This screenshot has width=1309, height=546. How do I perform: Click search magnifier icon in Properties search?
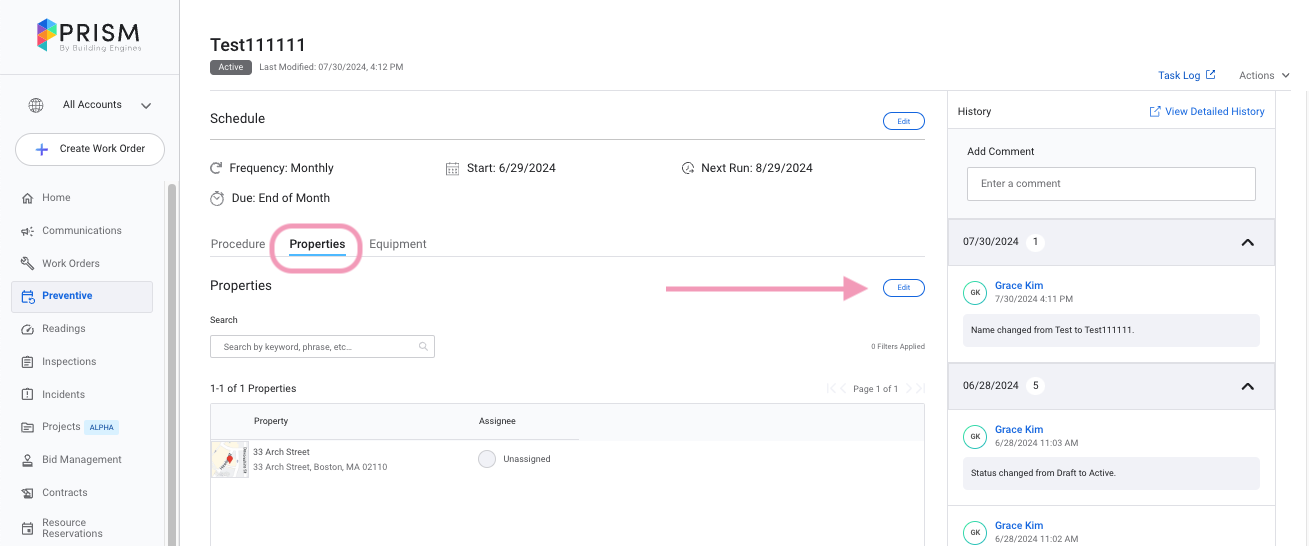(424, 347)
